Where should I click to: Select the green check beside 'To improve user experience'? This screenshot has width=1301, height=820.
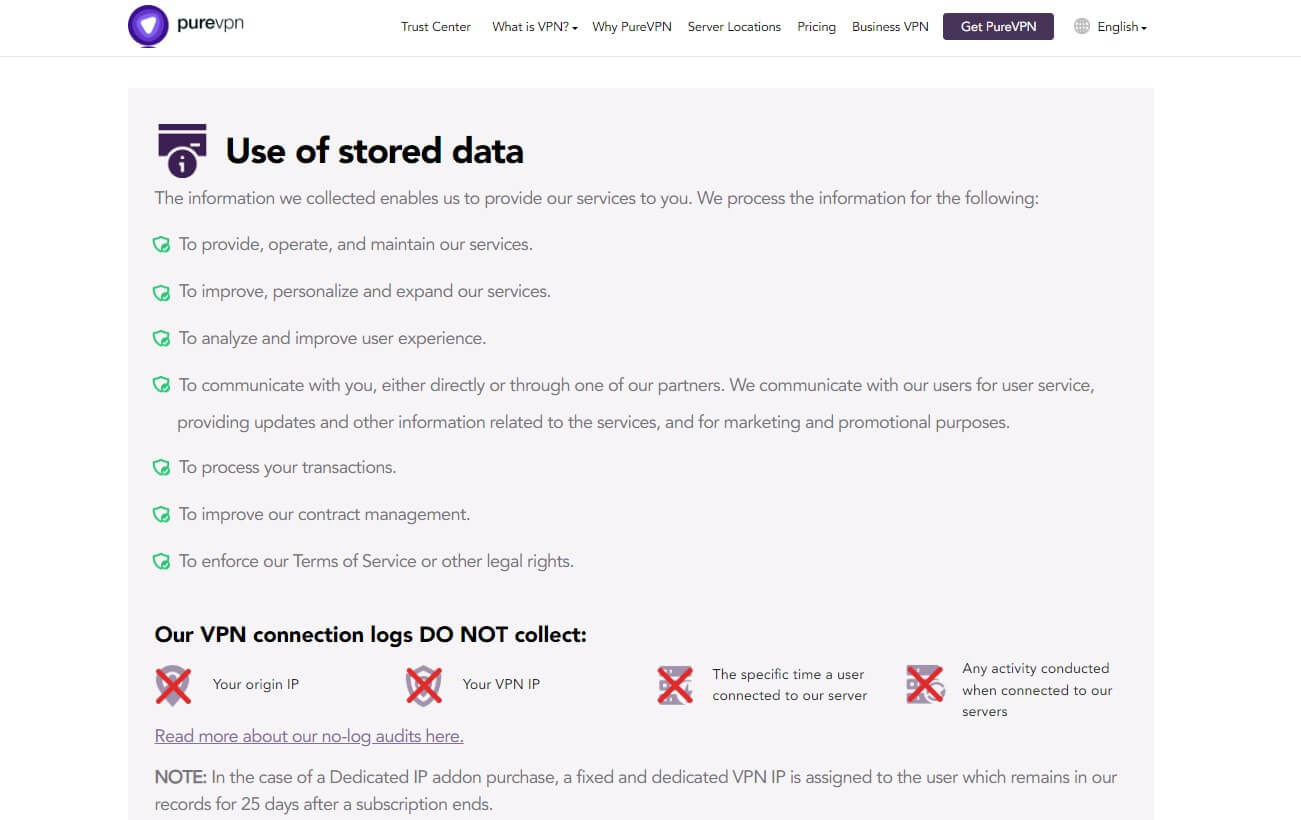[162, 338]
